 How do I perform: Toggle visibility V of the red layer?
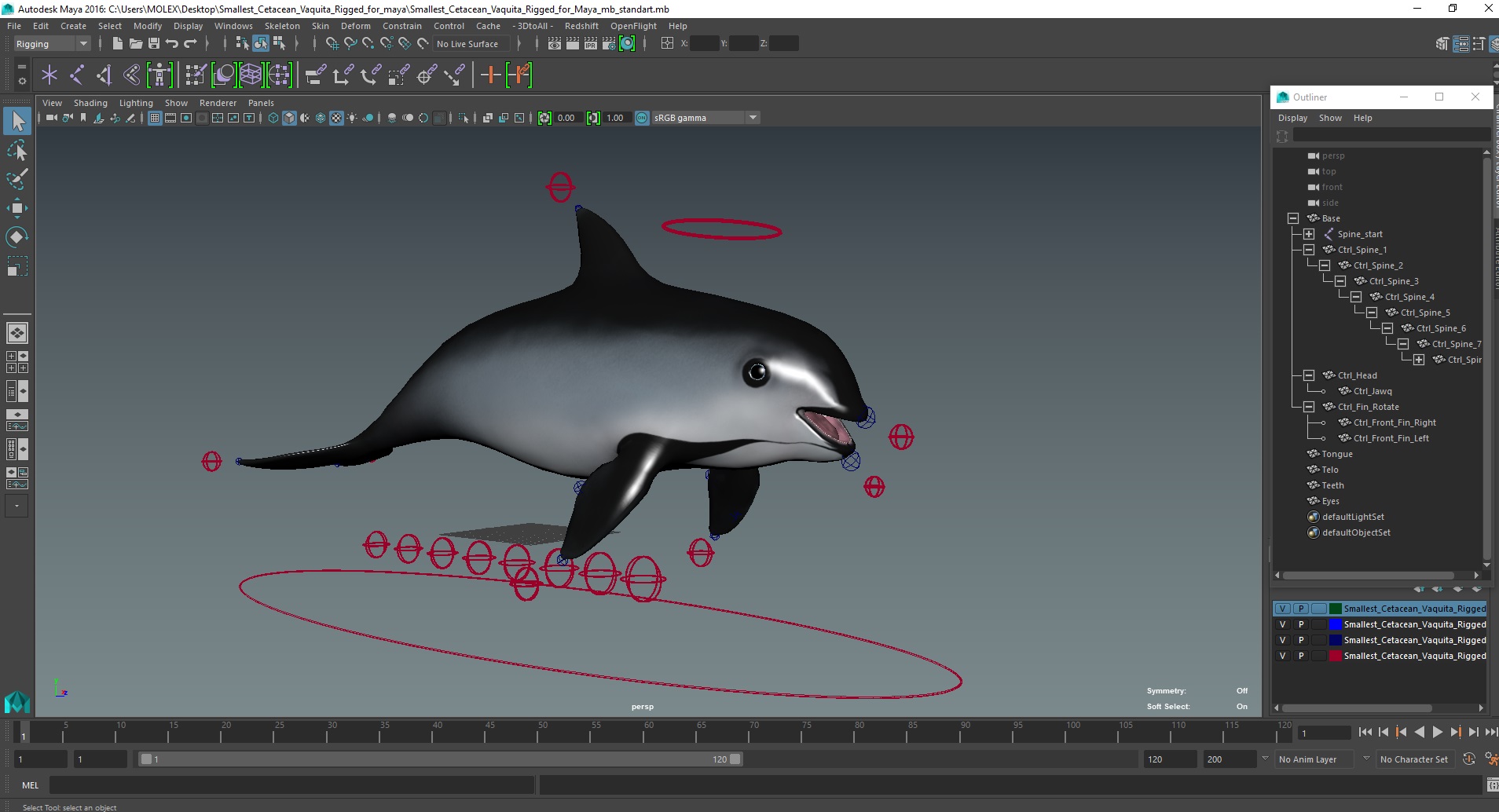click(1283, 656)
